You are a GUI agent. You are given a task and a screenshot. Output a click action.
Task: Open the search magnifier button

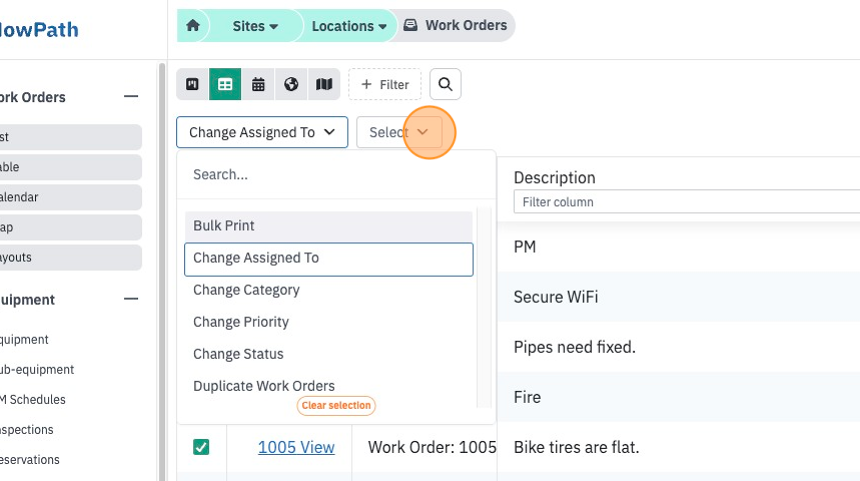[x=445, y=84]
